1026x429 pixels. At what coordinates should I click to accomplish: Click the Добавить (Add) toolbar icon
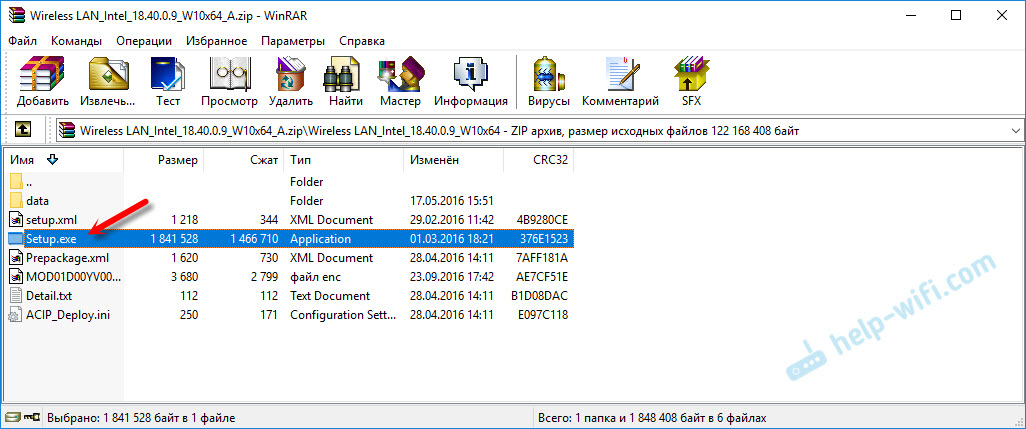43,80
